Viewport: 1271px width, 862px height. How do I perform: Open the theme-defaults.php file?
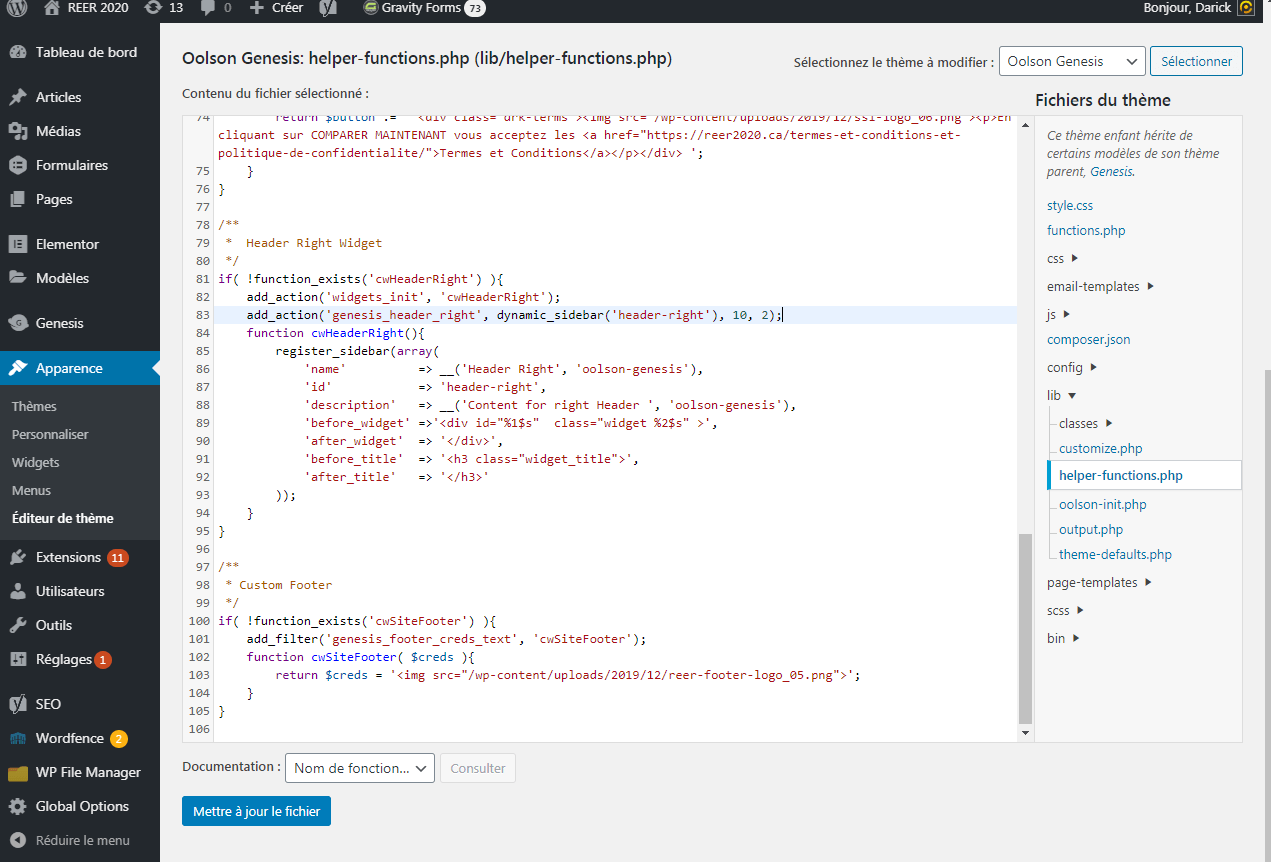click(x=1115, y=554)
